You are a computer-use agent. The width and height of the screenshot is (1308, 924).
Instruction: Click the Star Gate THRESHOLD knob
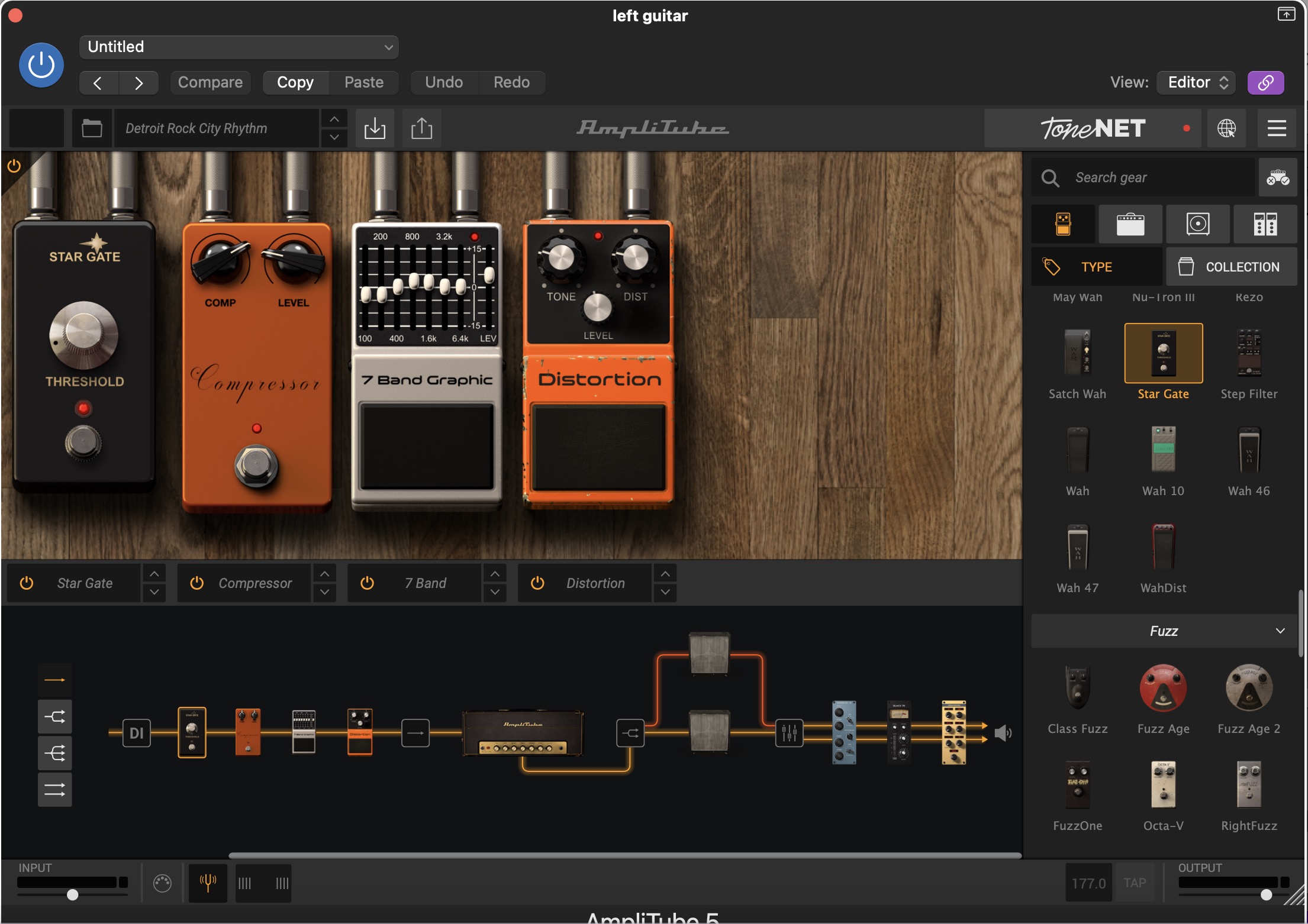click(83, 335)
